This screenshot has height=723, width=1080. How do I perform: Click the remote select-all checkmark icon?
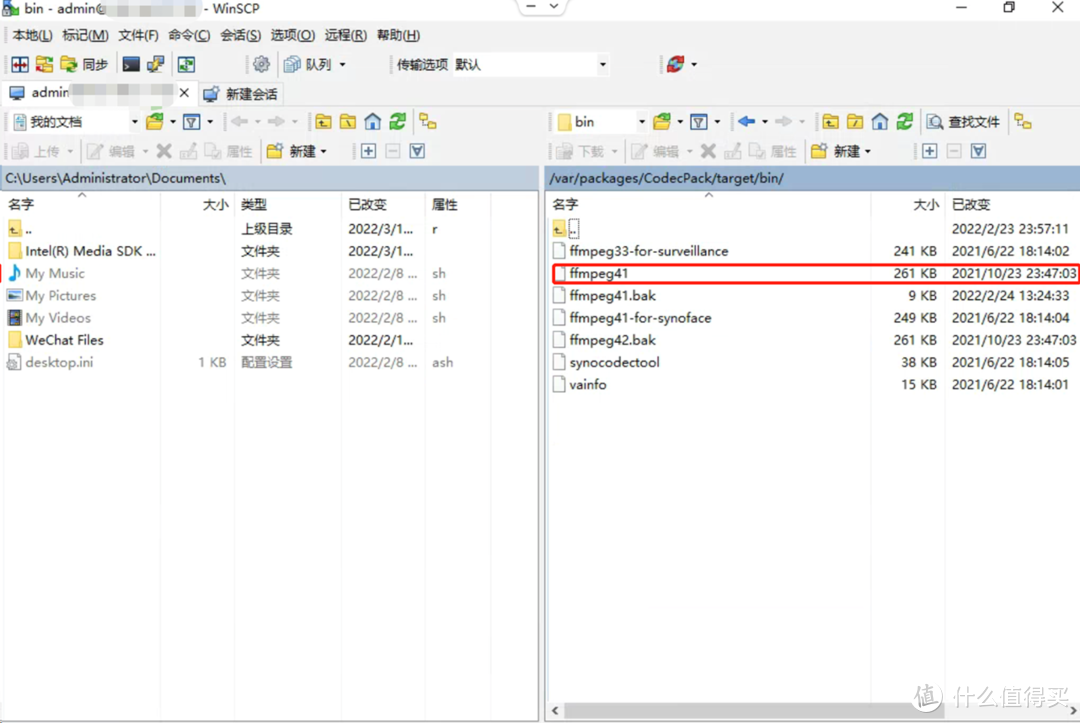click(979, 151)
